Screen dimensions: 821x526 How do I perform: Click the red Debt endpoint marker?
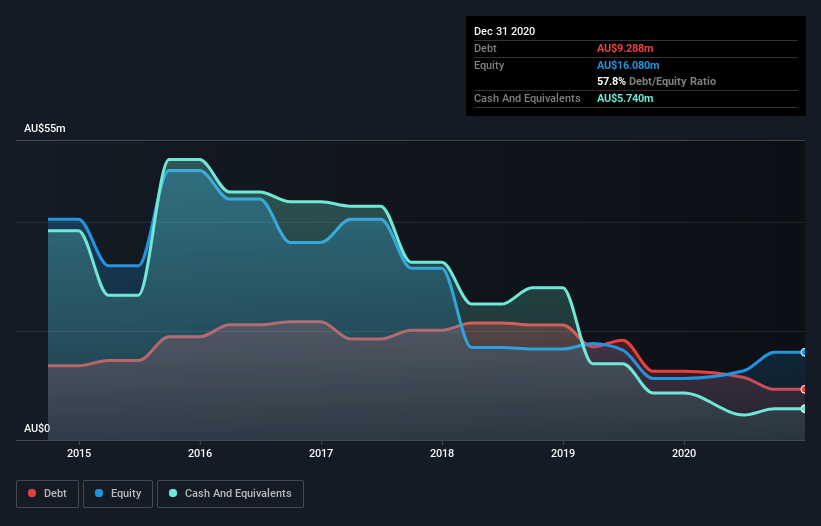pos(804,389)
